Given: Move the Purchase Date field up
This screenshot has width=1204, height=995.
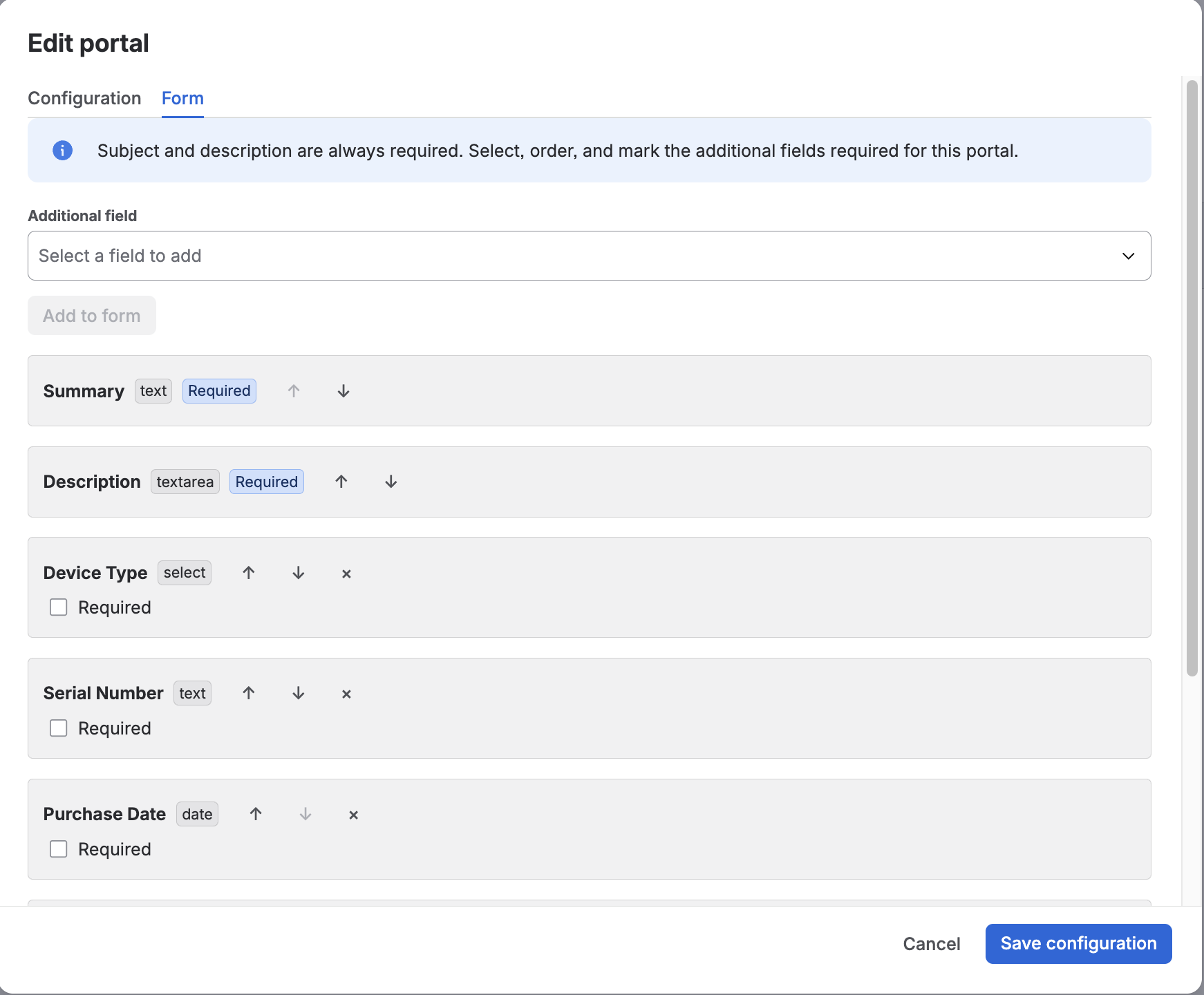Looking at the screenshot, I should click(x=256, y=814).
